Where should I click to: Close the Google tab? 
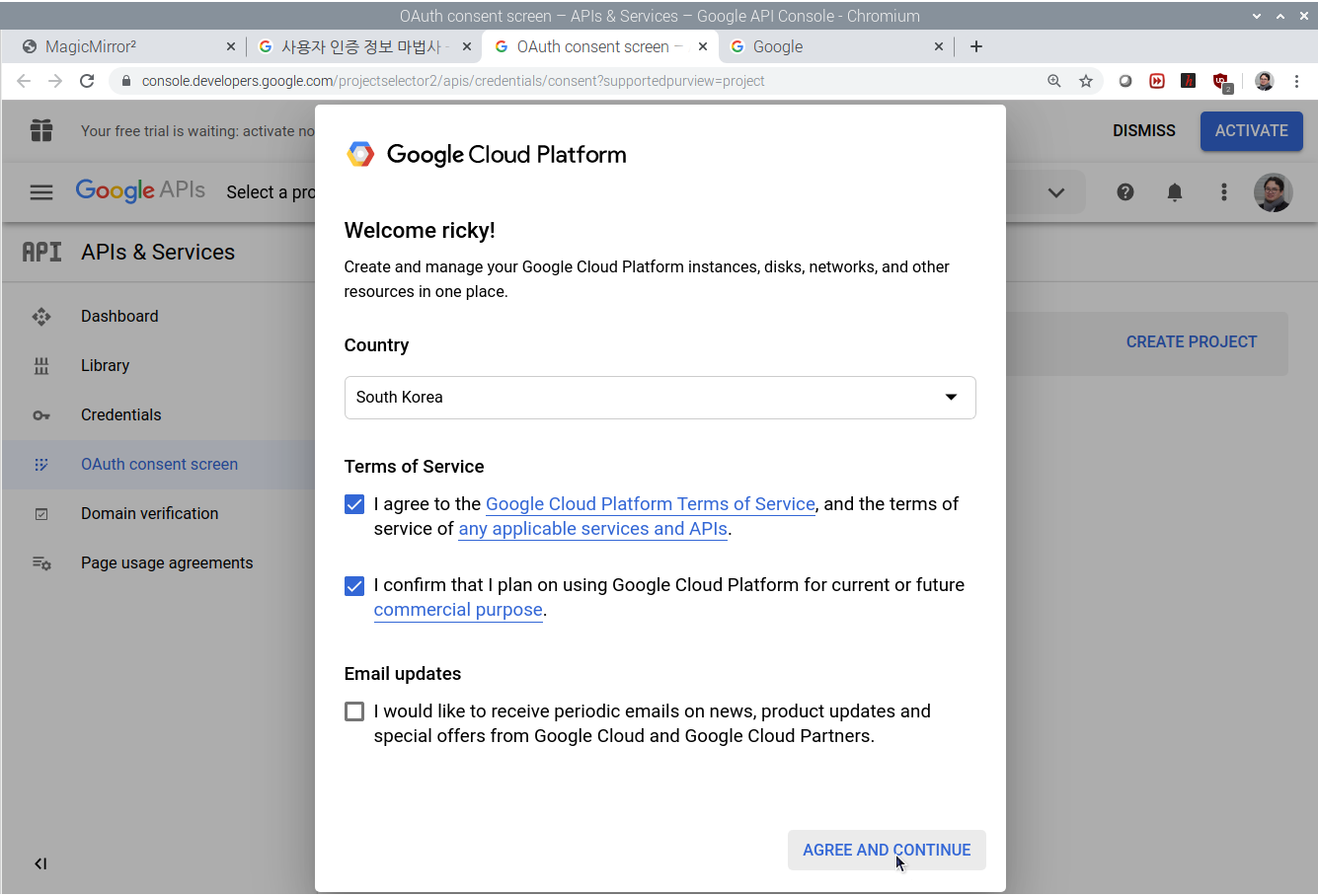939,46
